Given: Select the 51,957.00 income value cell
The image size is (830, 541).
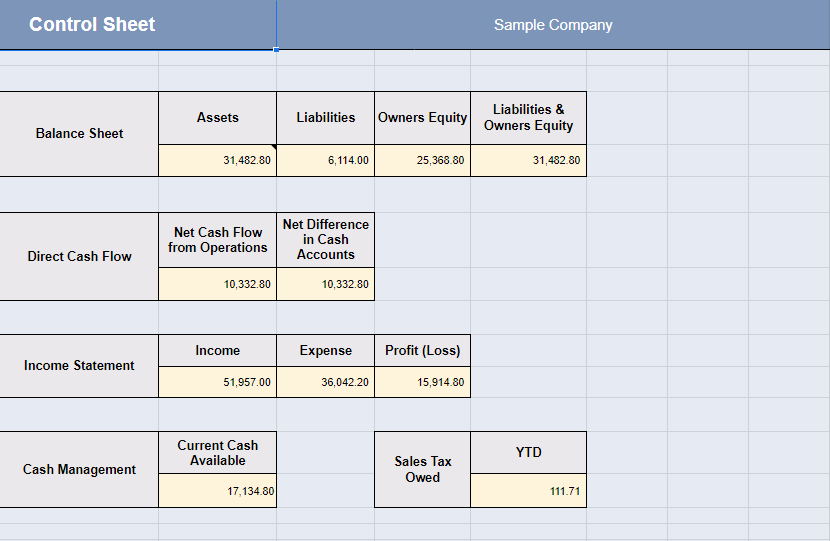Looking at the screenshot, I should click(217, 382).
